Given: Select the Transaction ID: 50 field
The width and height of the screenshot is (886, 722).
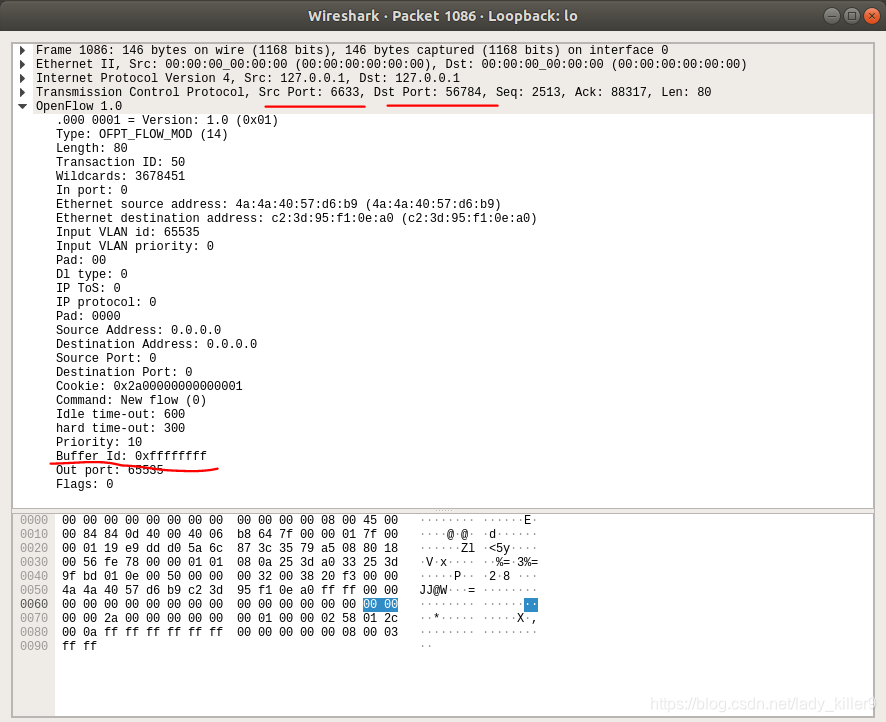Looking at the screenshot, I should (x=120, y=162).
